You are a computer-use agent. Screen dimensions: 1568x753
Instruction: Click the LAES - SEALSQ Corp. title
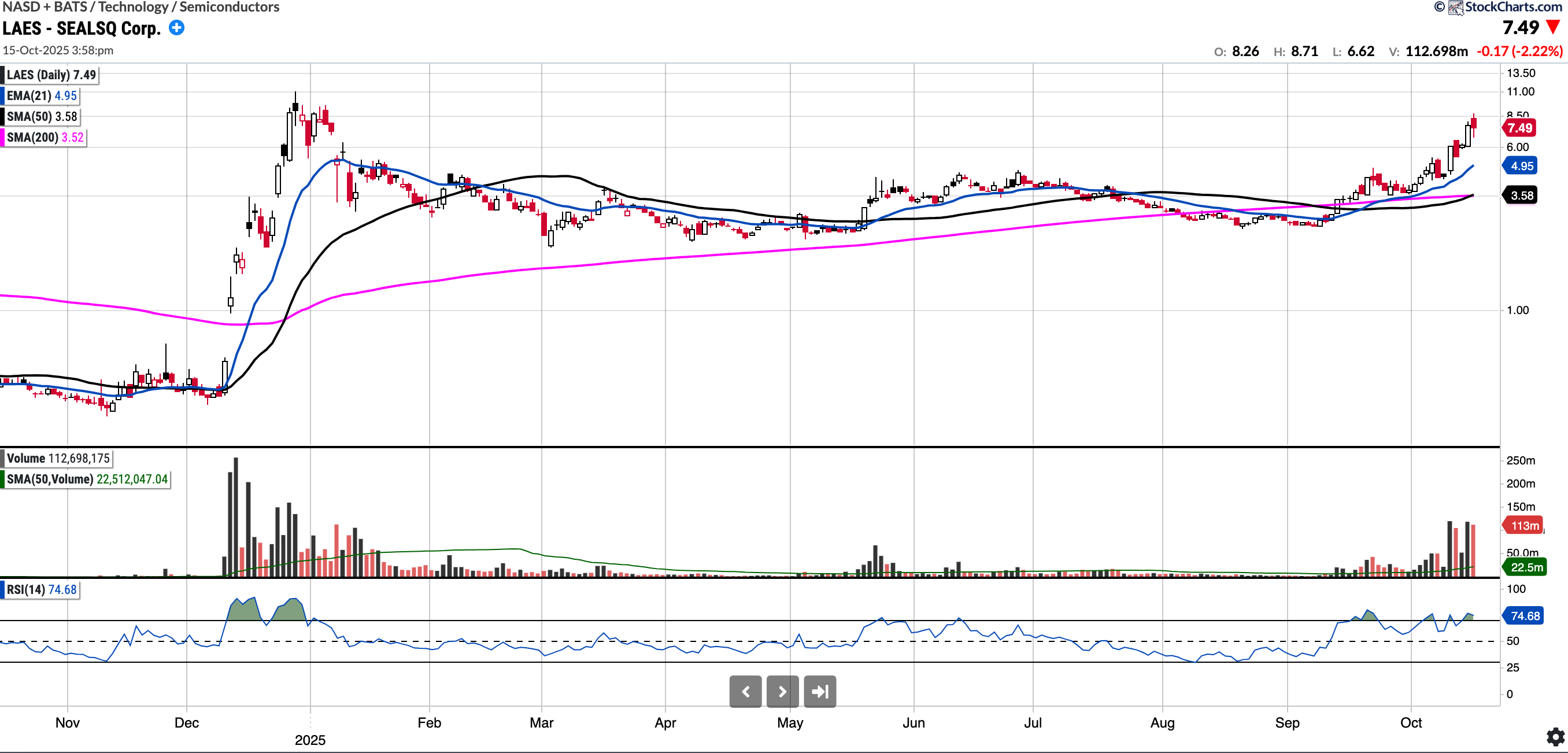click(82, 28)
